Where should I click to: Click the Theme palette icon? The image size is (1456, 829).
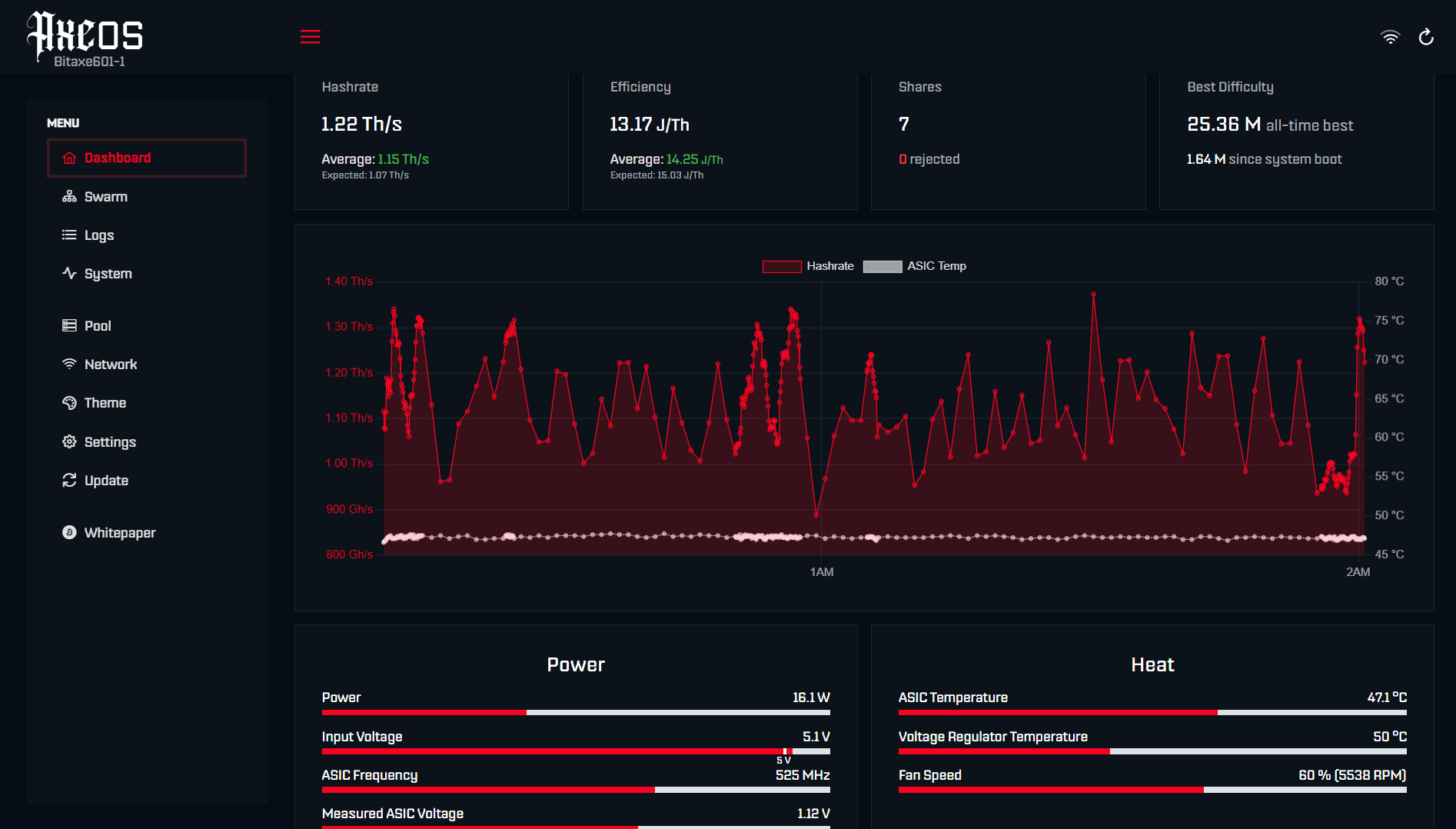pyautogui.click(x=69, y=403)
